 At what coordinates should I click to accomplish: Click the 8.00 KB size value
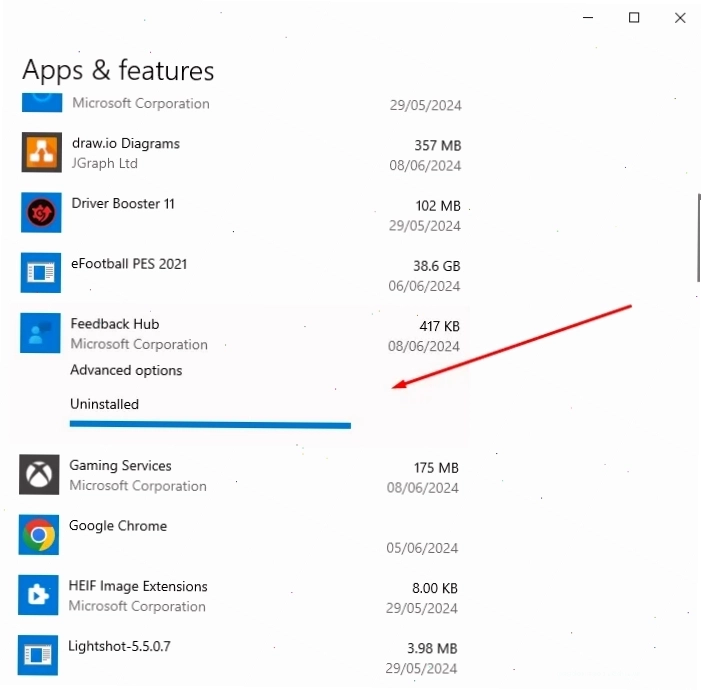pos(435,588)
